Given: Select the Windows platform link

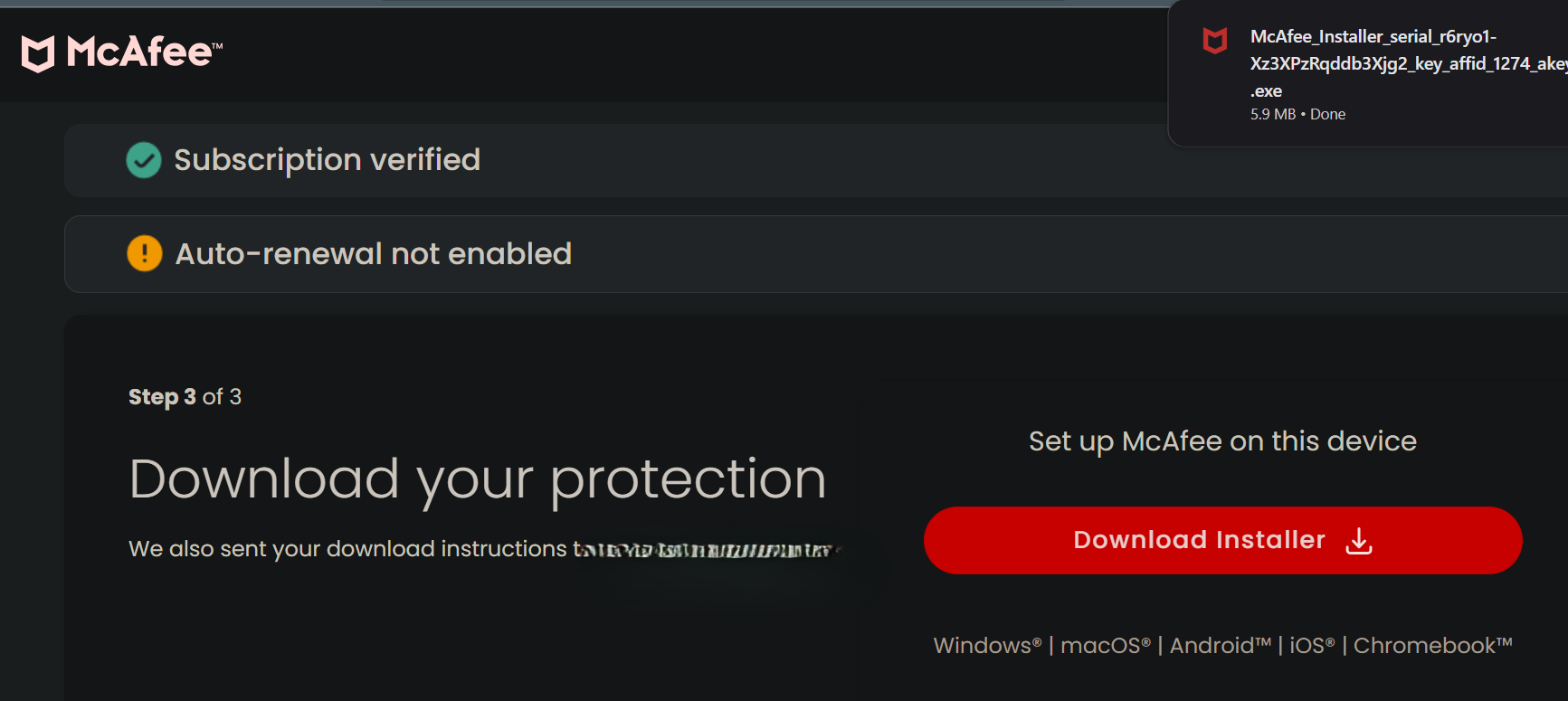Looking at the screenshot, I should pyautogui.click(x=987, y=646).
